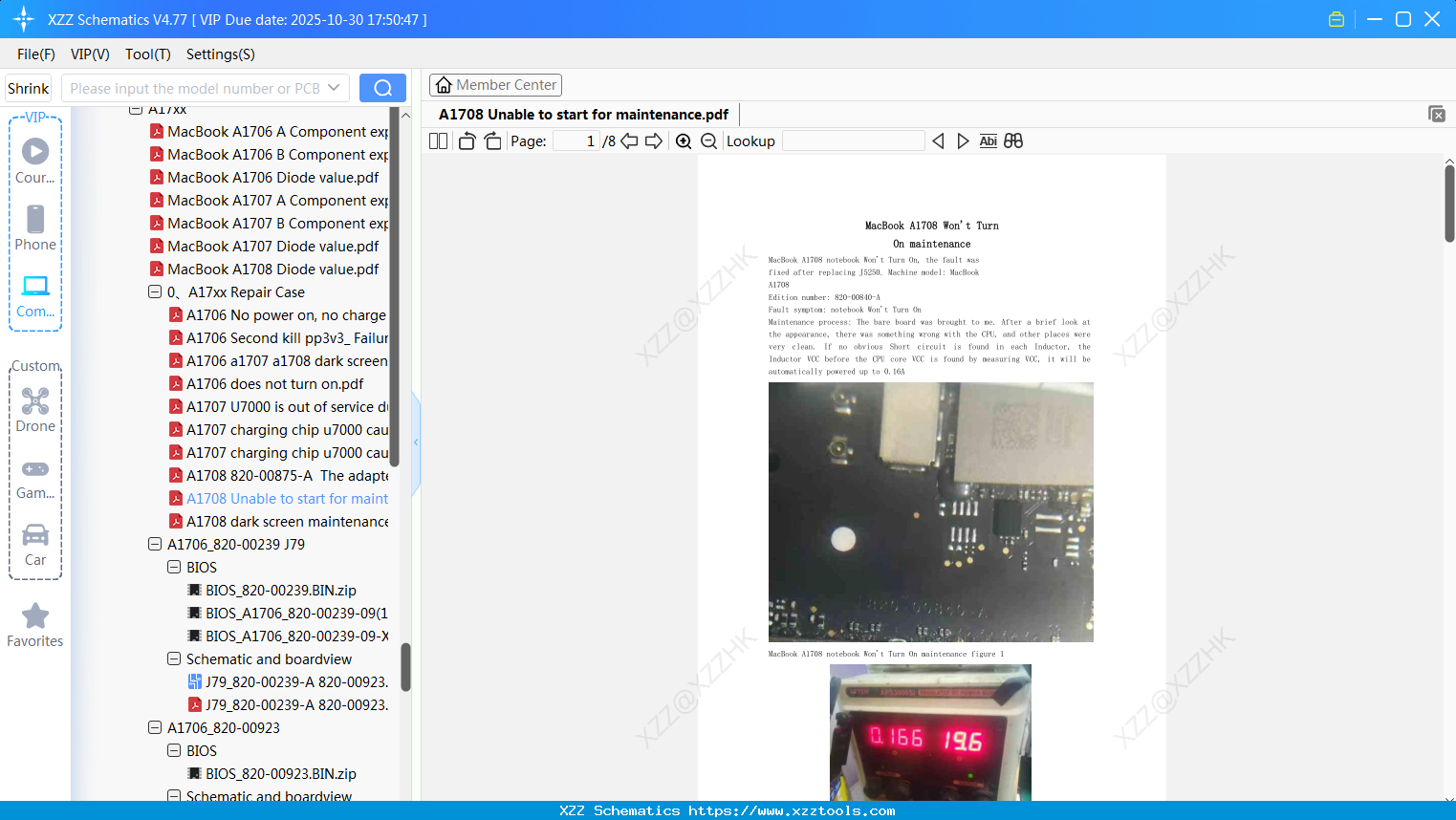Screen dimensions: 1456x820
Task: Open the File(F) menu
Action: point(36,54)
